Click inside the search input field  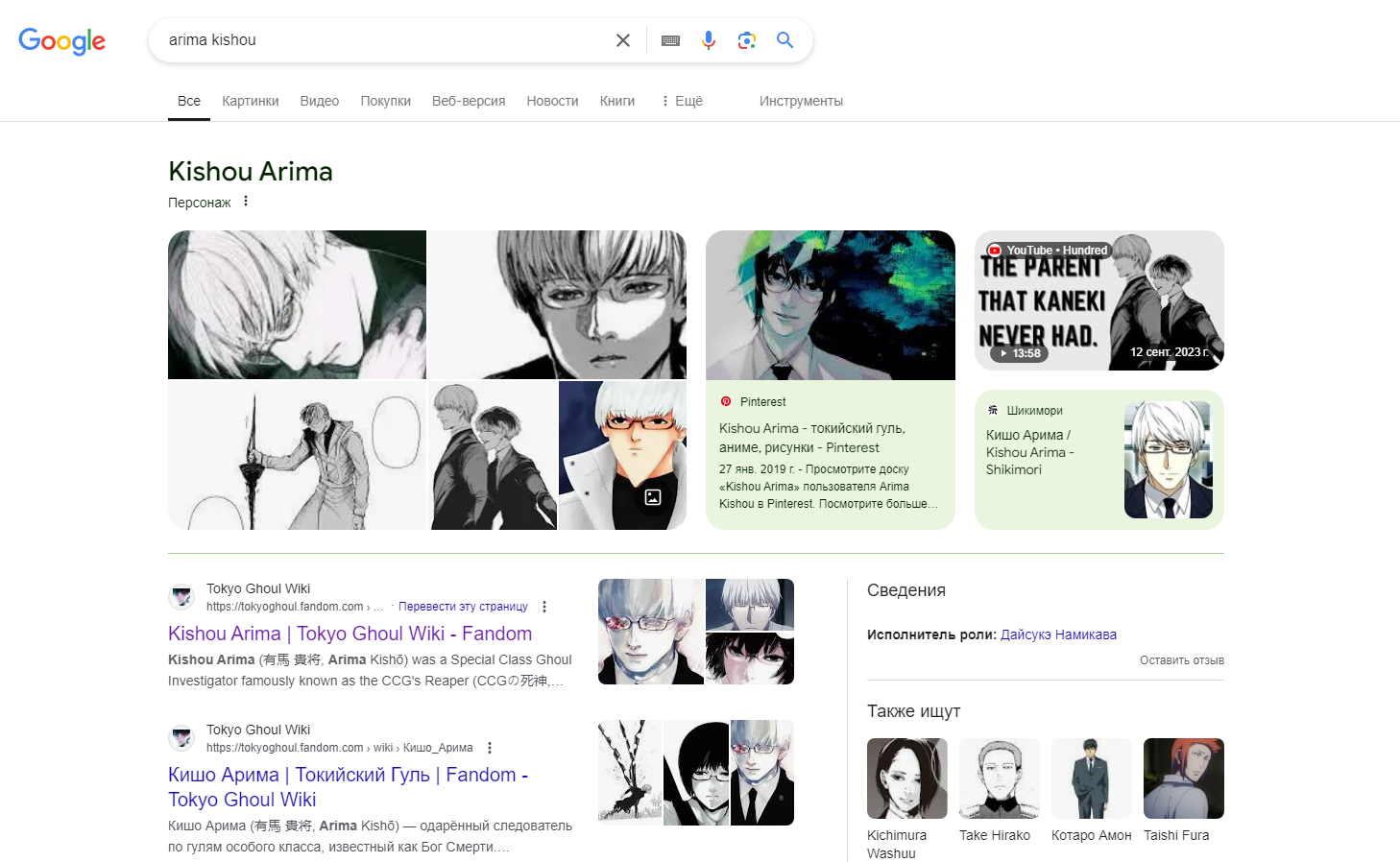click(384, 39)
